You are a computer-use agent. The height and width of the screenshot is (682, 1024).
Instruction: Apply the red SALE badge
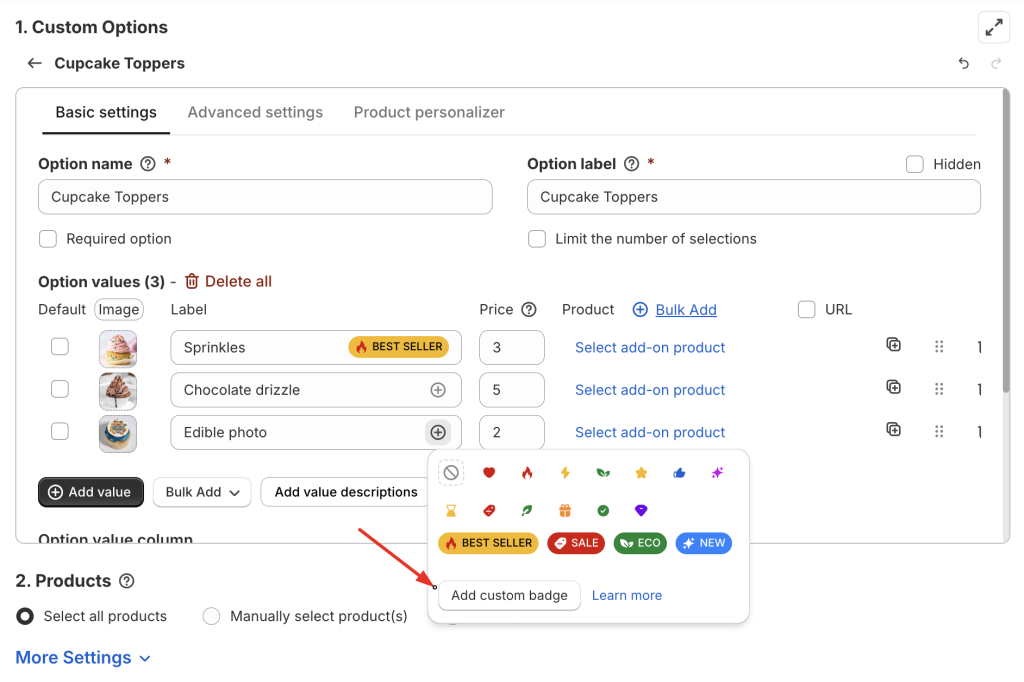(x=574, y=543)
